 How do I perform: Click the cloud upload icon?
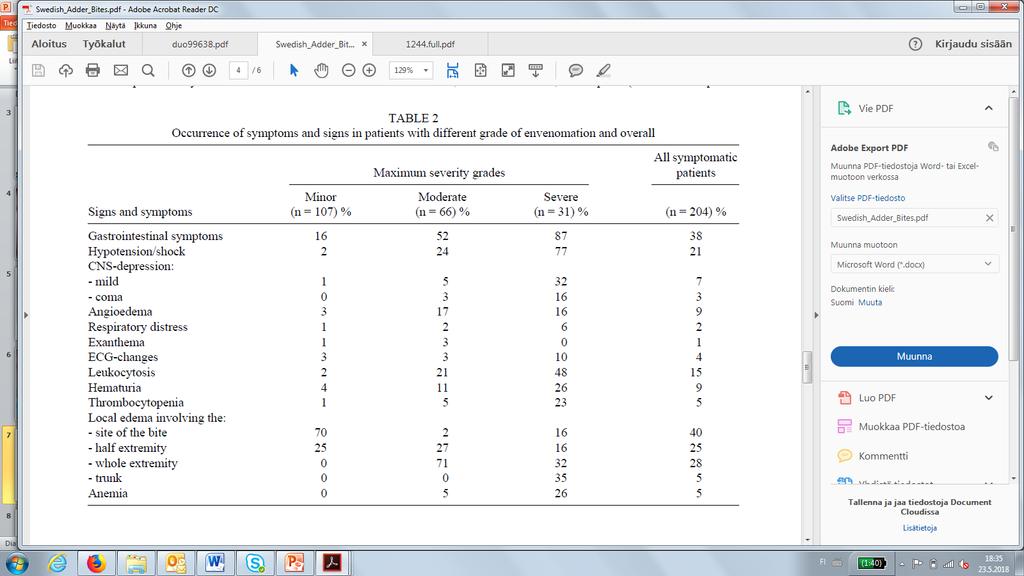[x=65, y=71]
